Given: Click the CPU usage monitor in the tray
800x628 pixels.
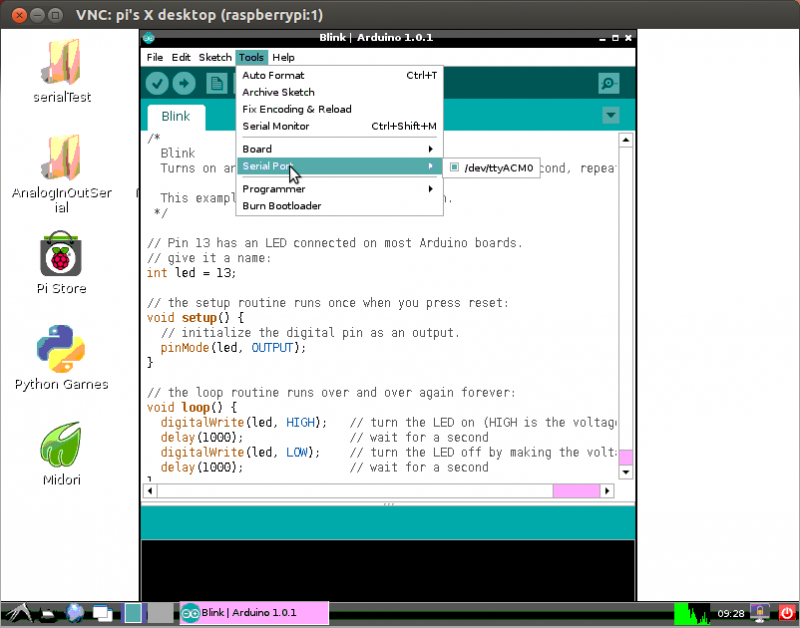Looking at the screenshot, I should click(x=692, y=614).
